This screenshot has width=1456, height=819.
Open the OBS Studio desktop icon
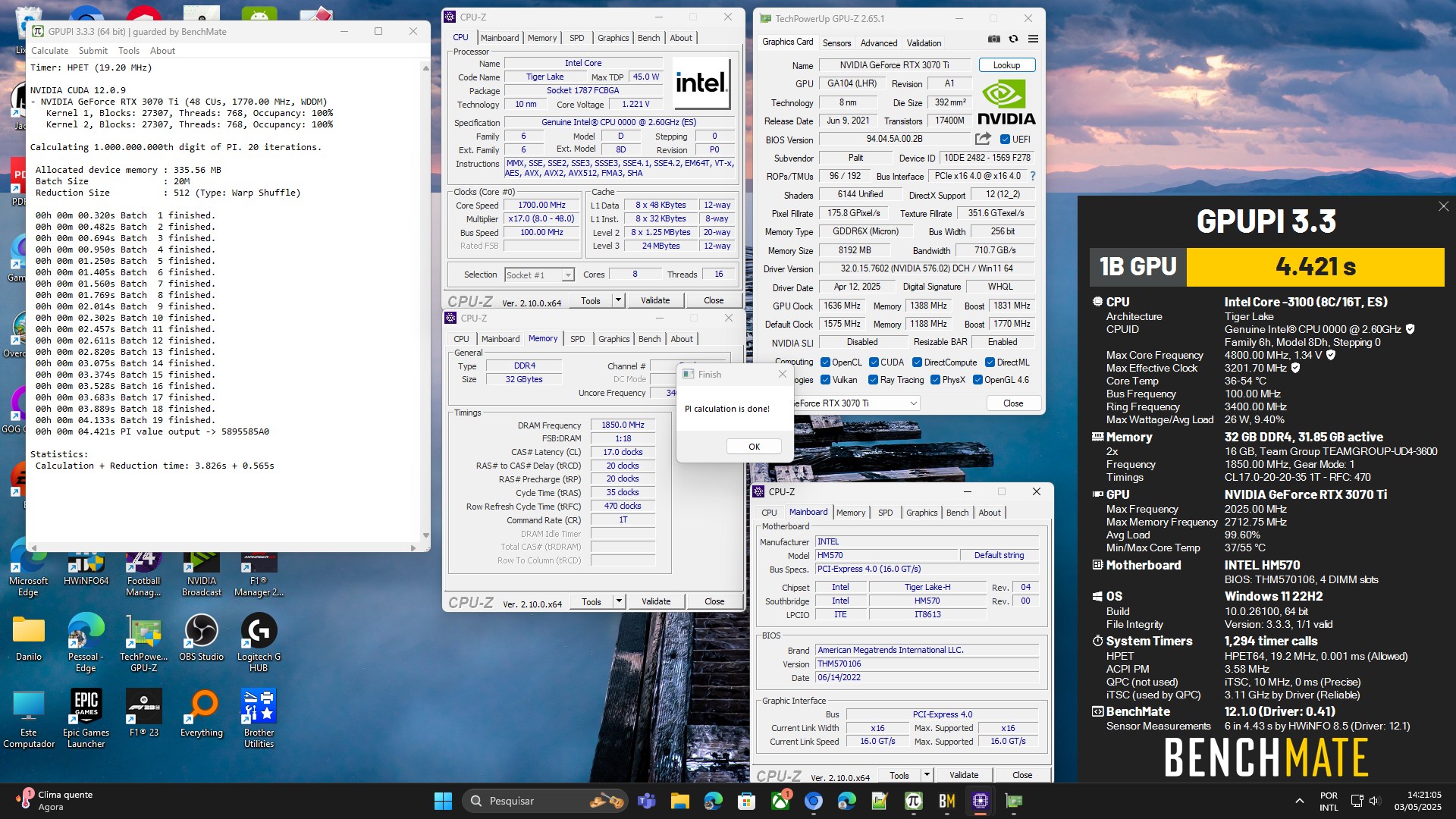pos(202,637)
